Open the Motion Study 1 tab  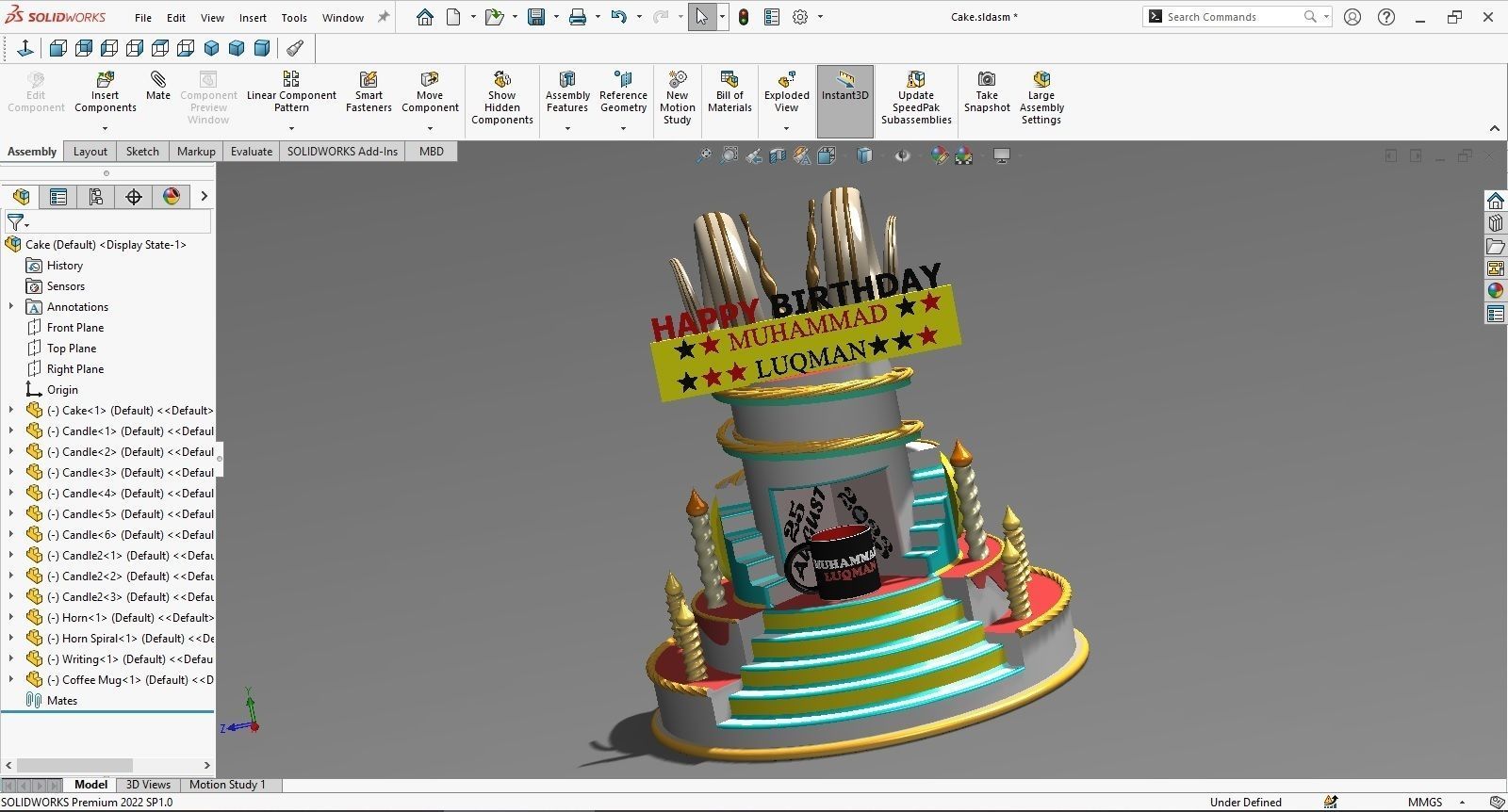tap(227, 785)
